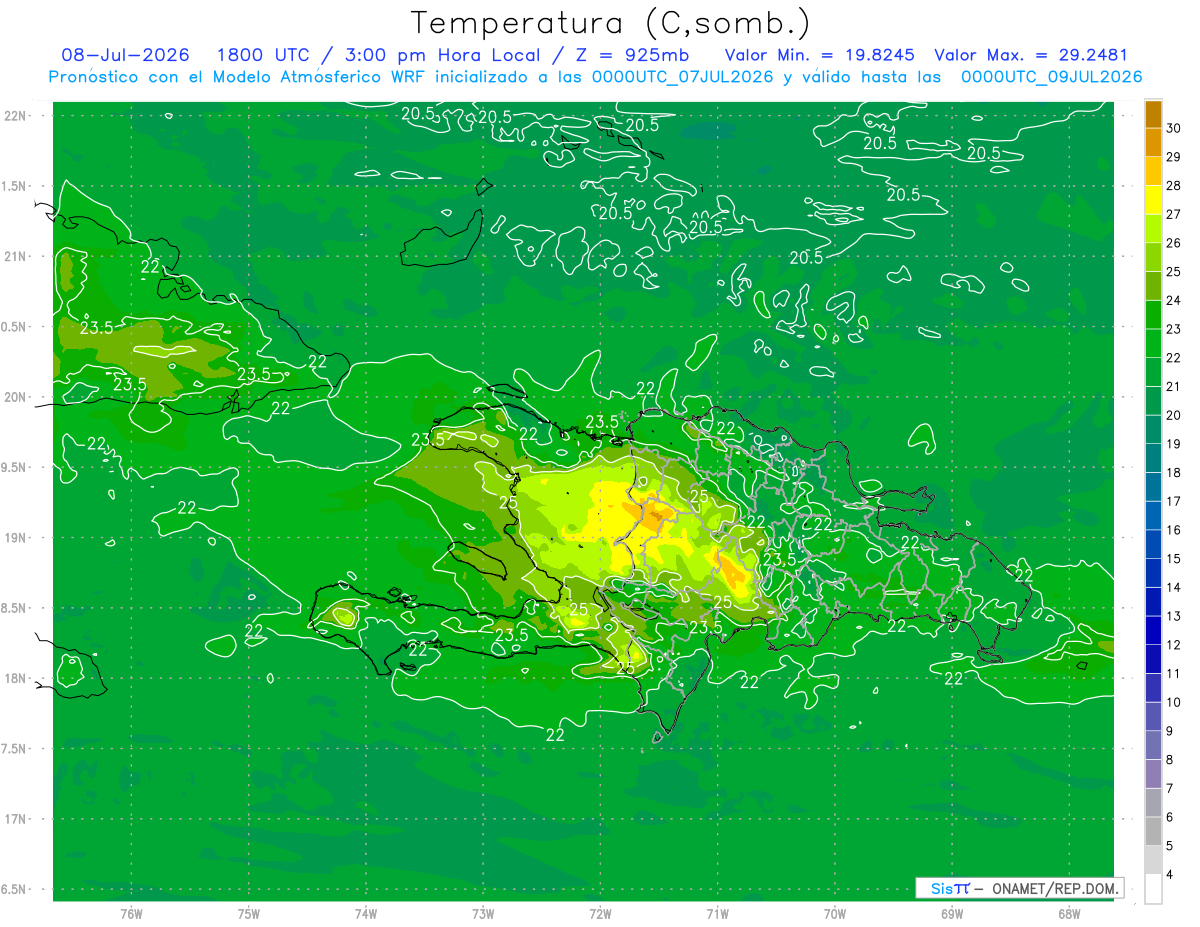
Task: Select the date text "08-Jul-2026"
Action: click(125, 55)
